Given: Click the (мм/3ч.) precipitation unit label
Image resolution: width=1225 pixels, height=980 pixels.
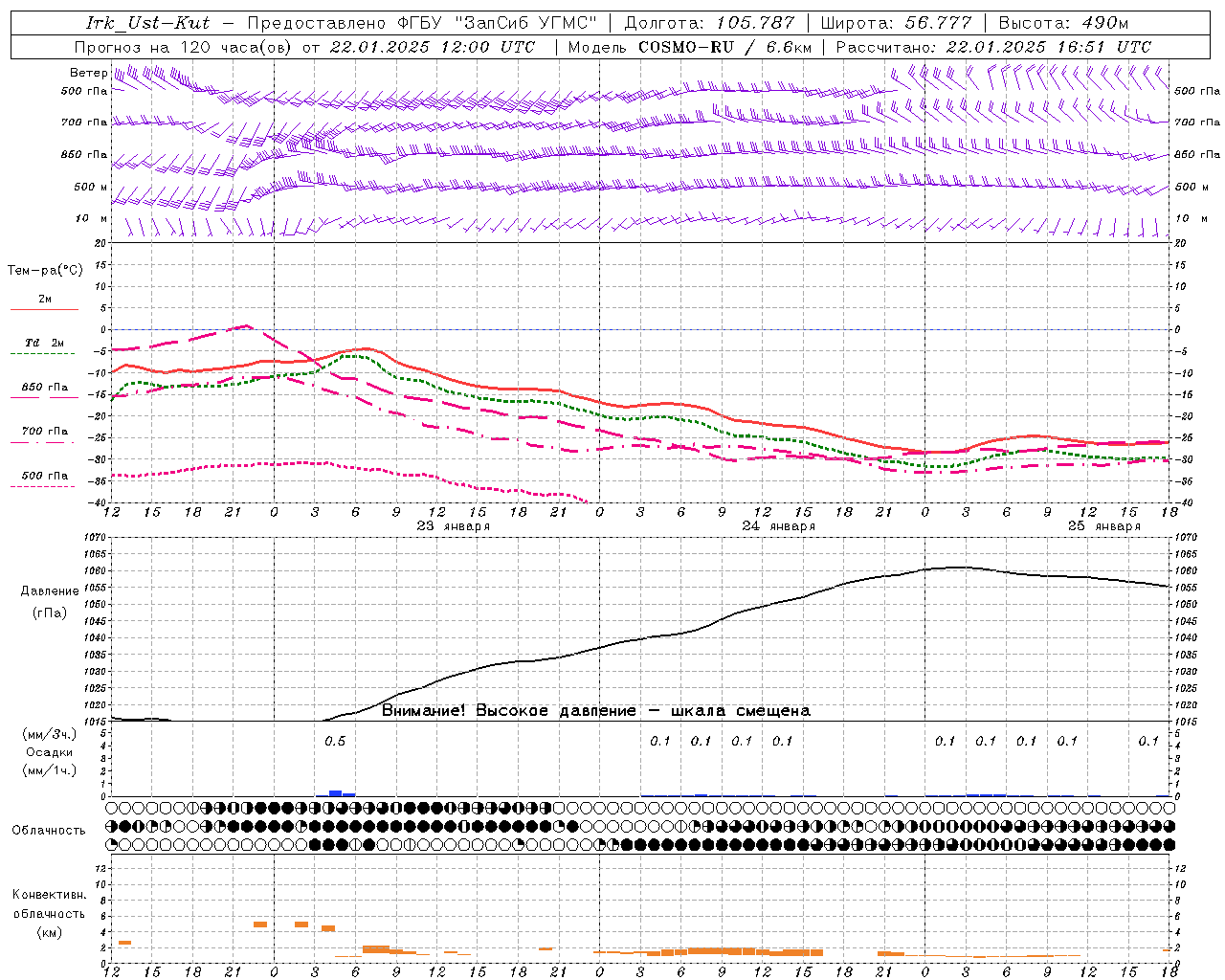Looking at the screenshot, I should 49,734.
